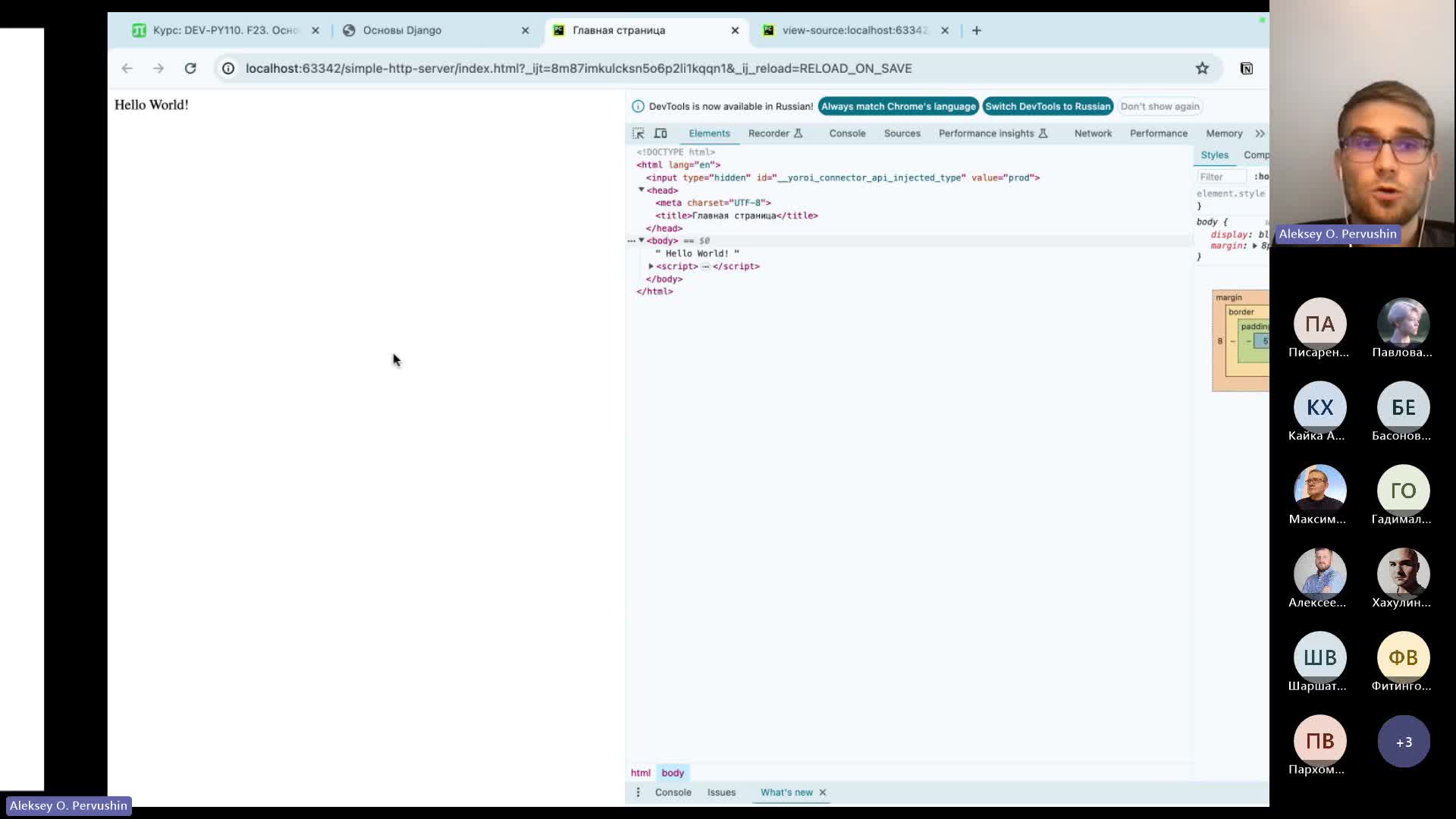Click the browser back arrow
The height and width of the screenshot is (819, 1456).
pyautogui.click(x=127, y=68)
